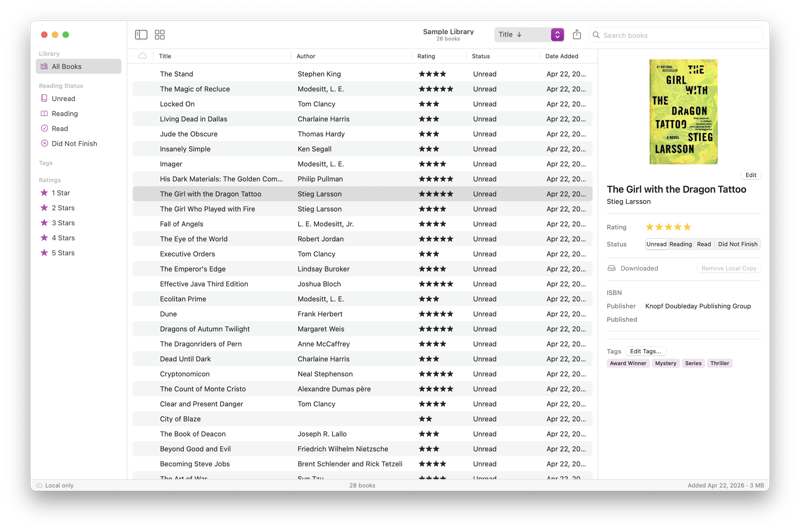
Task: Select The Girl Who Played with Fire
Action: tap(362, 209)
